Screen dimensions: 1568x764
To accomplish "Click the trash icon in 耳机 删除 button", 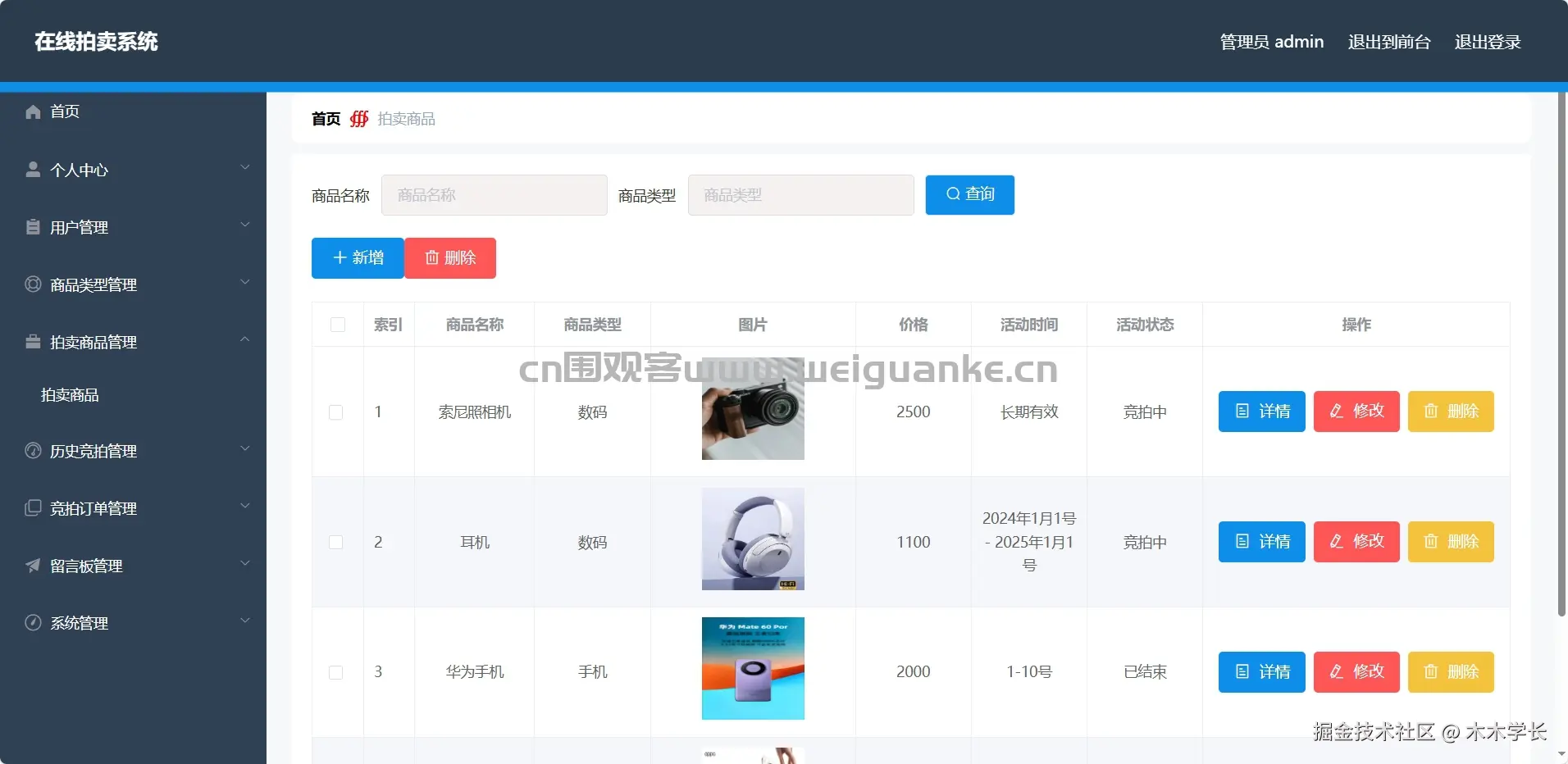I will (1431, 542).
